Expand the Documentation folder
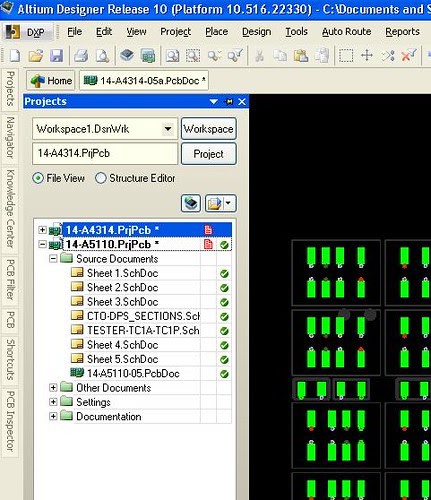Image resolution: width=431 pixels, height=500 pixels. point(53,416)
